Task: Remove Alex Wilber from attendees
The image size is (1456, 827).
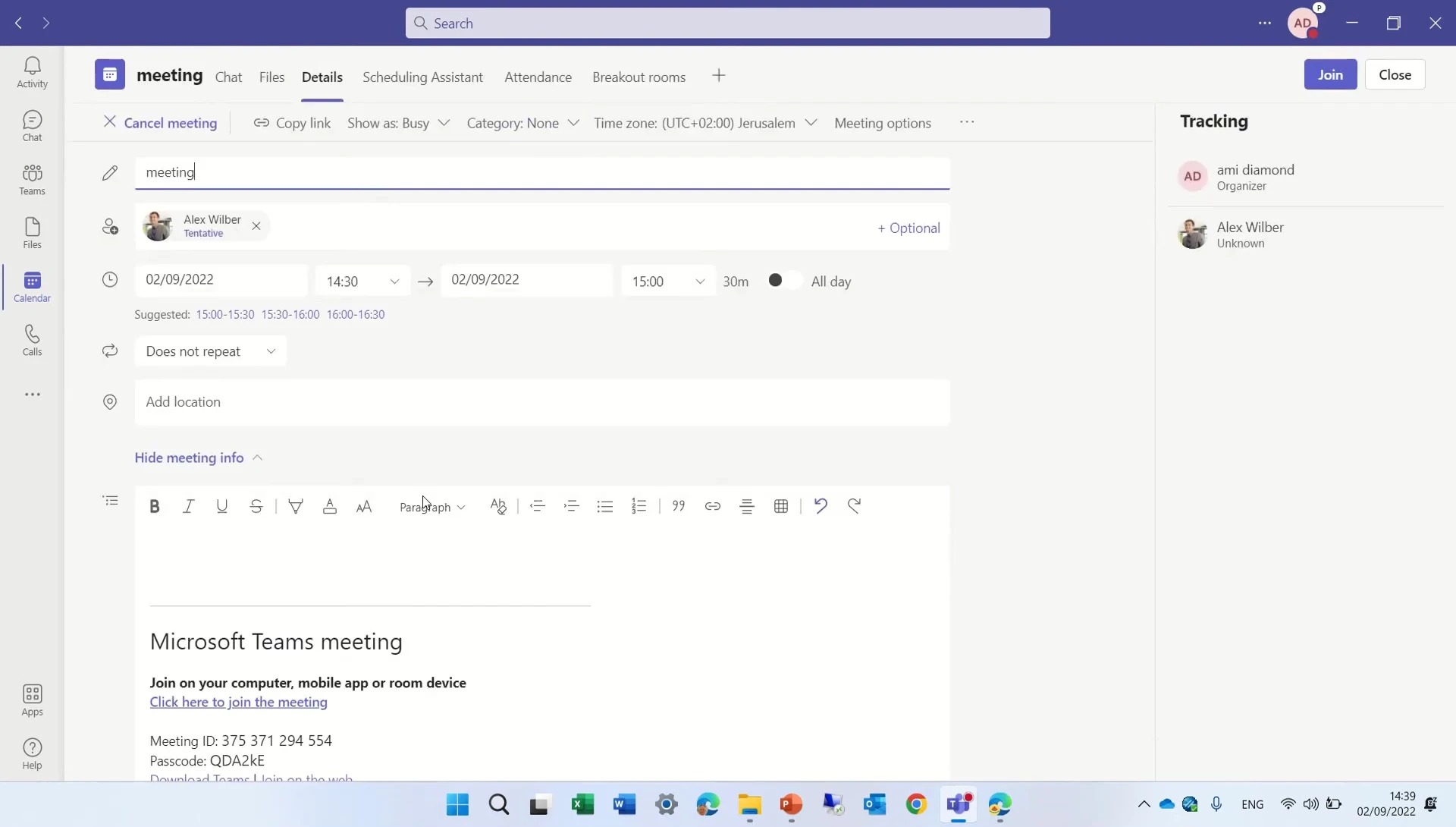Action: point(256,226)
